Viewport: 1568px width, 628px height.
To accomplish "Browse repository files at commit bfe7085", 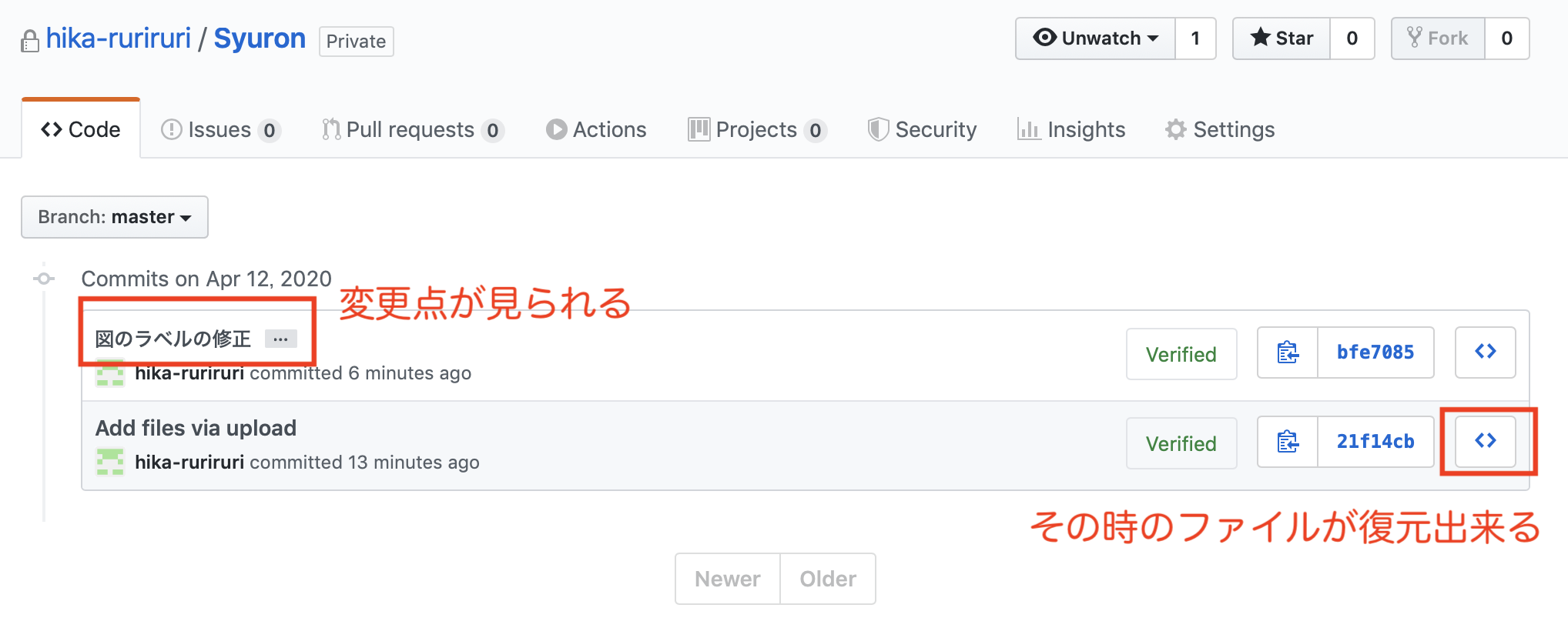I will coord(1485,352).
